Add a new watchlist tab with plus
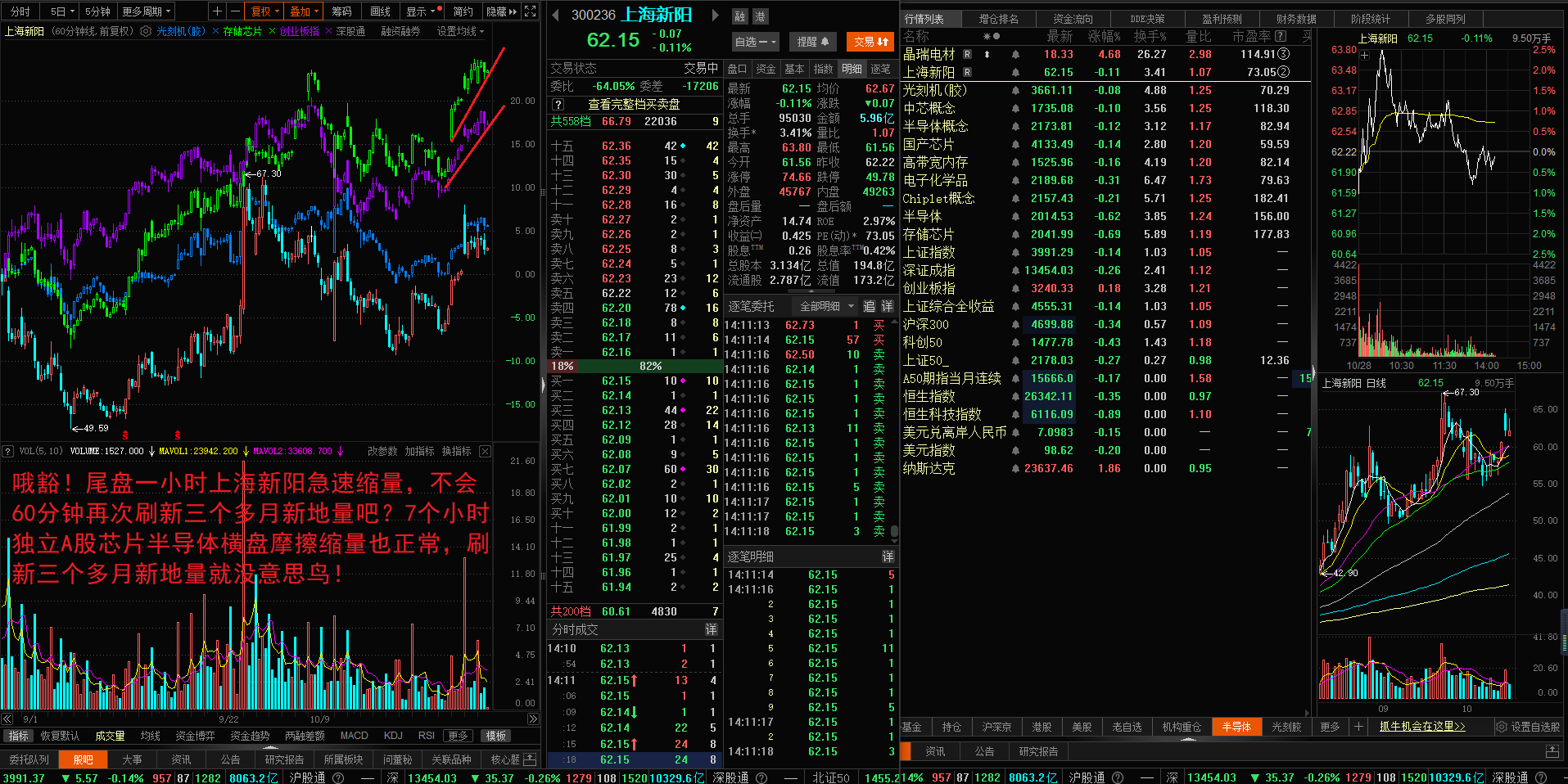 [1358, 727]
